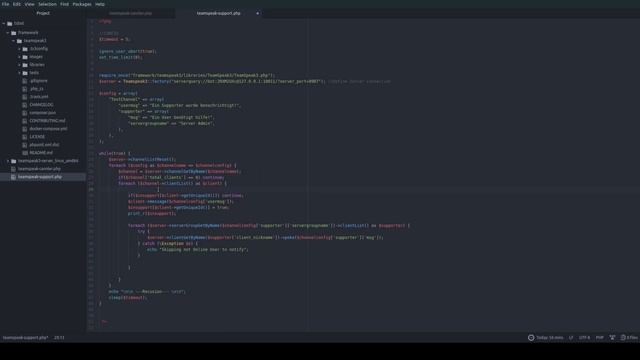Open the Find menu
Image resolution: width=640 pixels, height=360 pixels.
click(x=64, y=4)
